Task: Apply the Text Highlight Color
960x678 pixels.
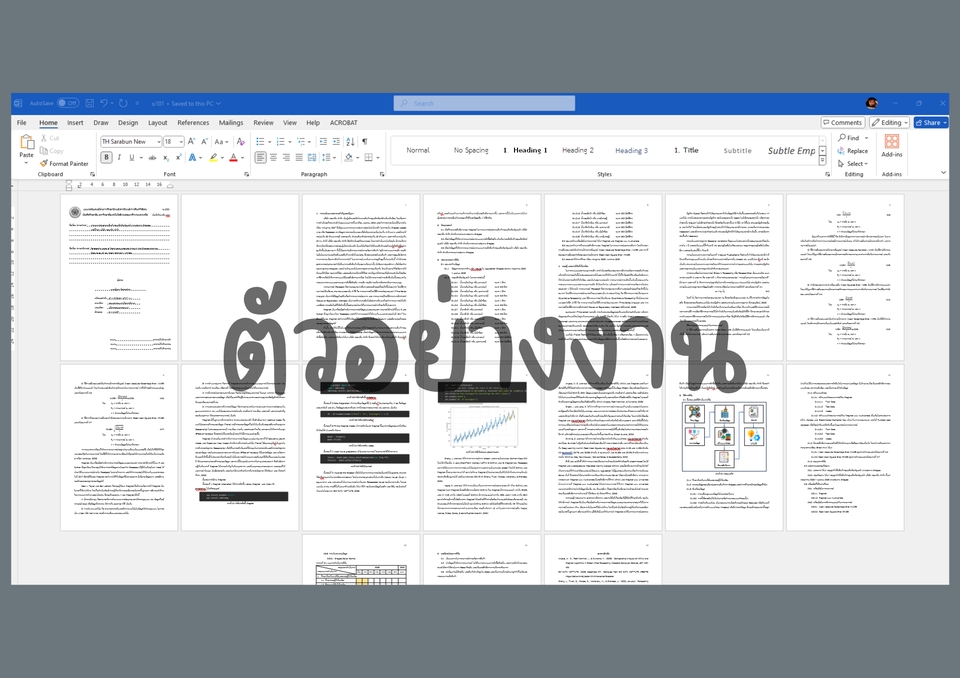Action: click(213, 157)
